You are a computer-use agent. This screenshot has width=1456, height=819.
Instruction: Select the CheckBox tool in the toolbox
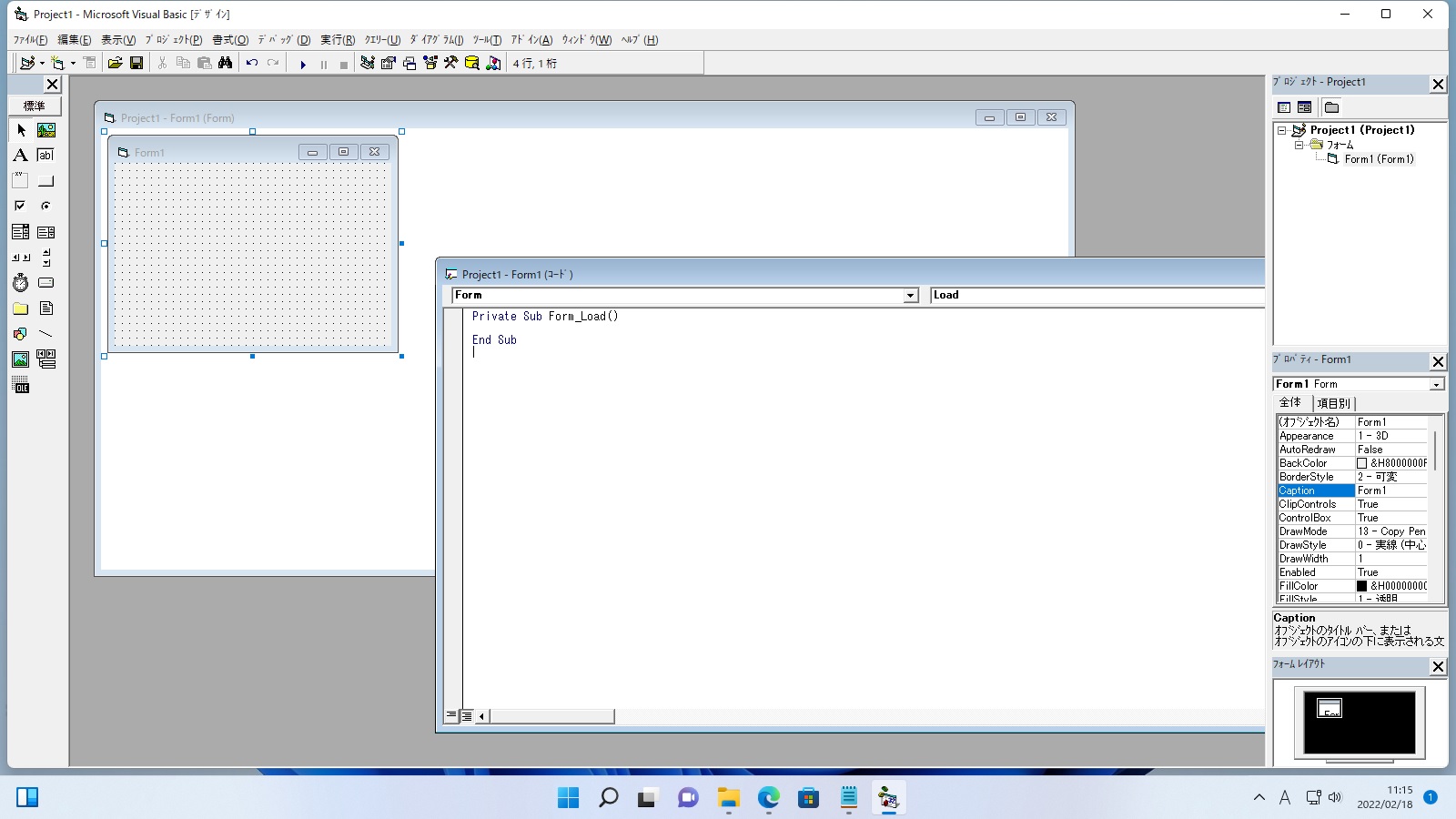tap(21, 207)
